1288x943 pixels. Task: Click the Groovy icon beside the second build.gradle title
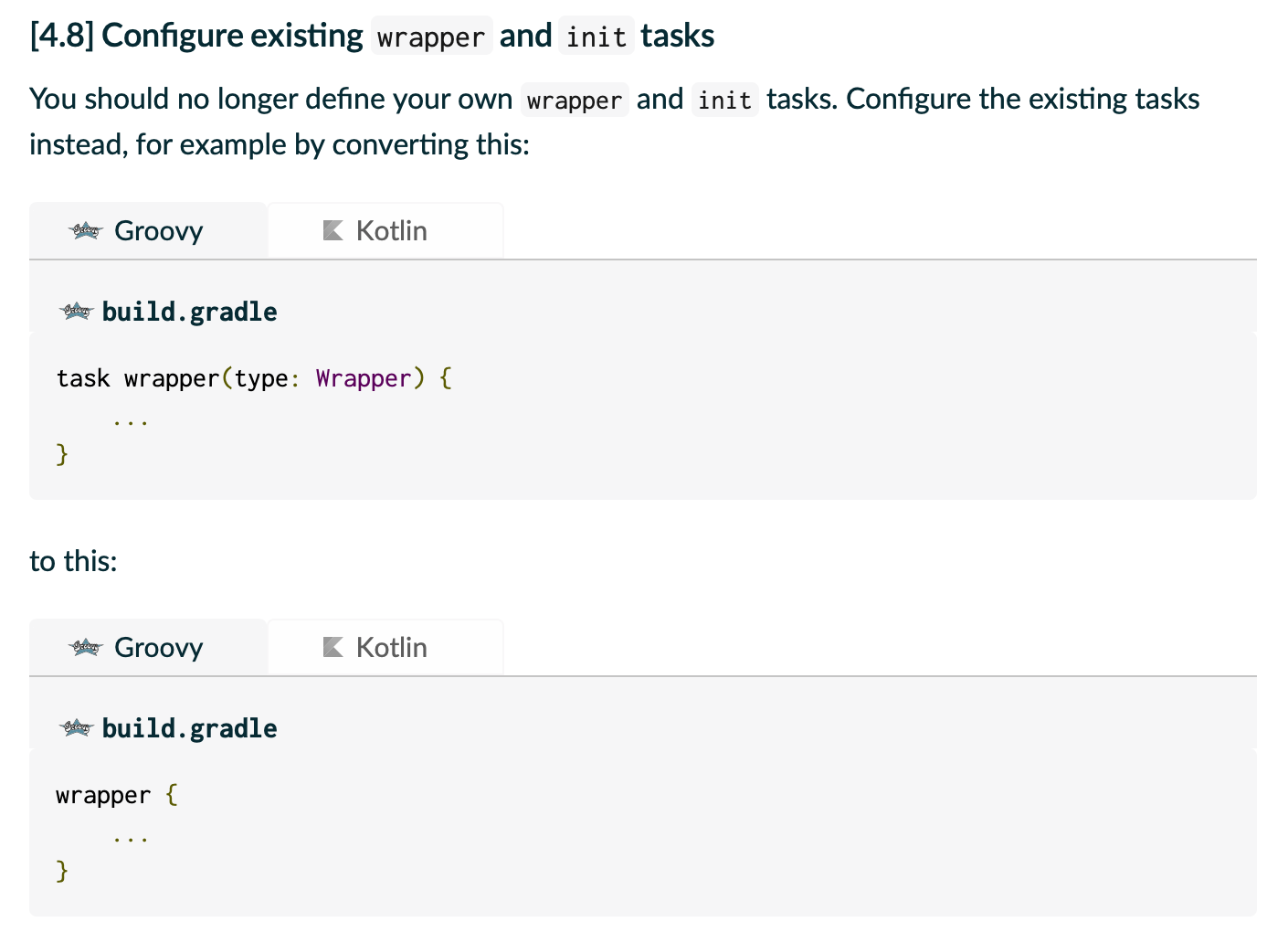pos(77,728)
